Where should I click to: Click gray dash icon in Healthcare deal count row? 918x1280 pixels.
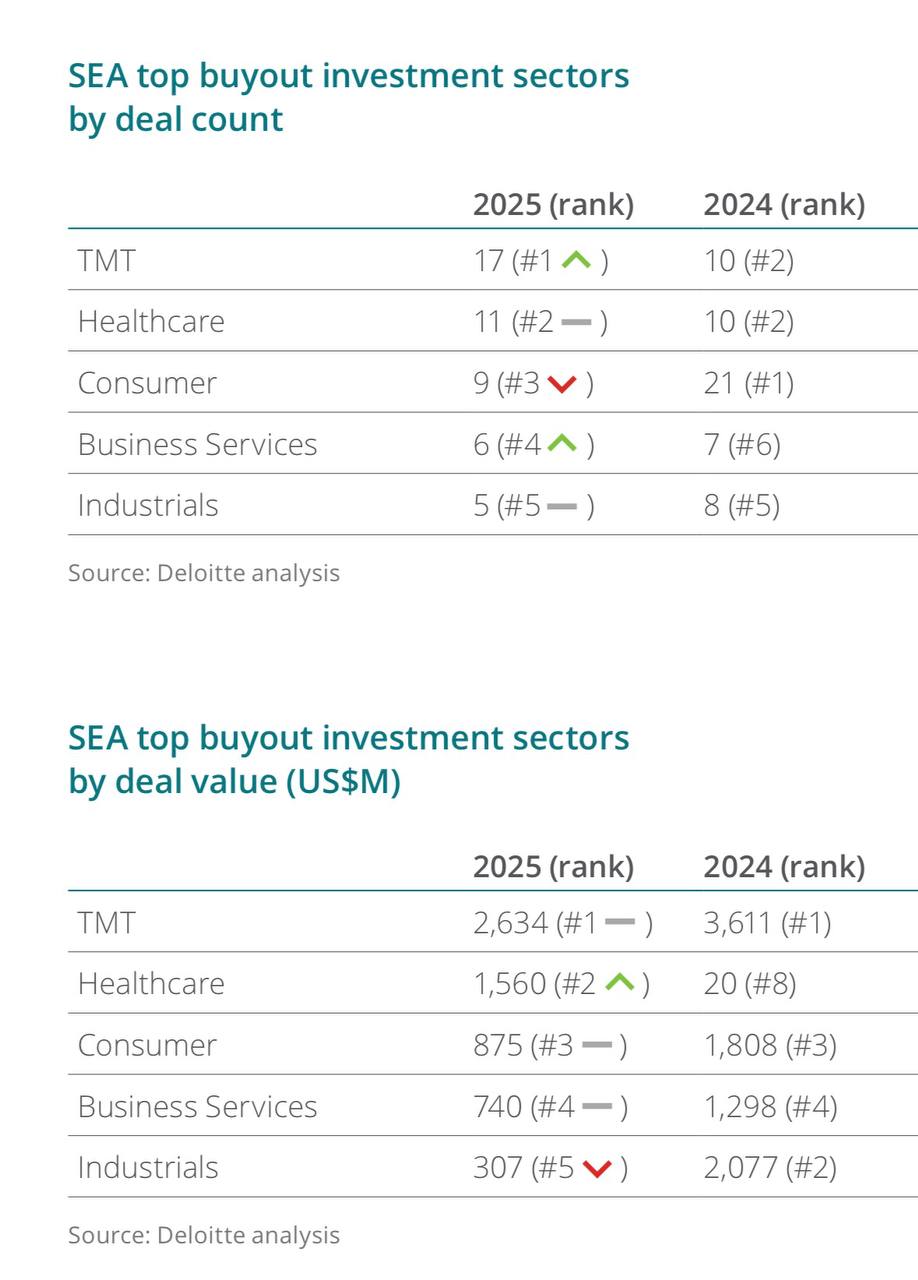pos(577,322)
